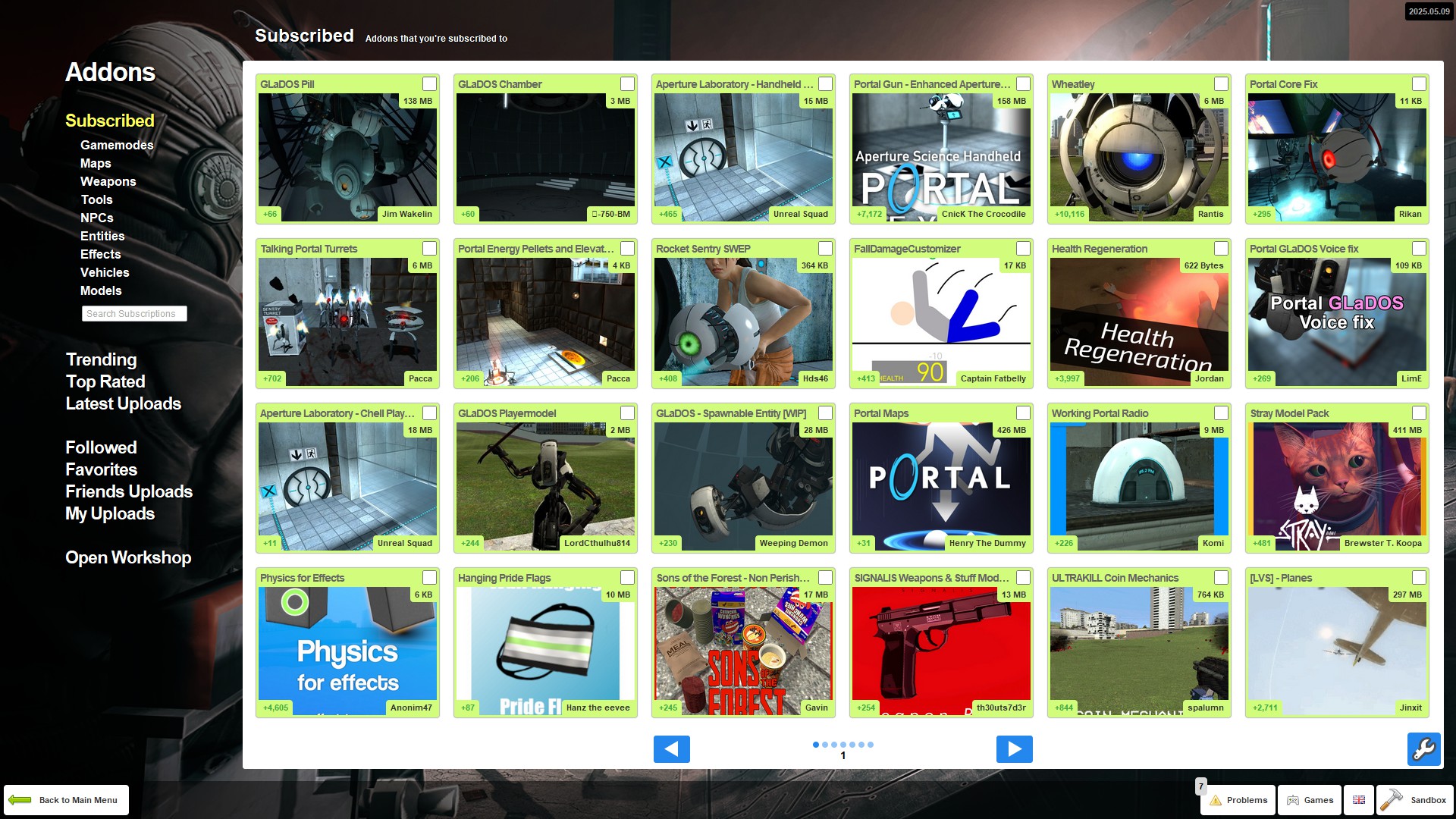The height and width of the screenshot is (819, 1456).
Task: Show subscribed Models addons
Action: [x=101, y=290]
